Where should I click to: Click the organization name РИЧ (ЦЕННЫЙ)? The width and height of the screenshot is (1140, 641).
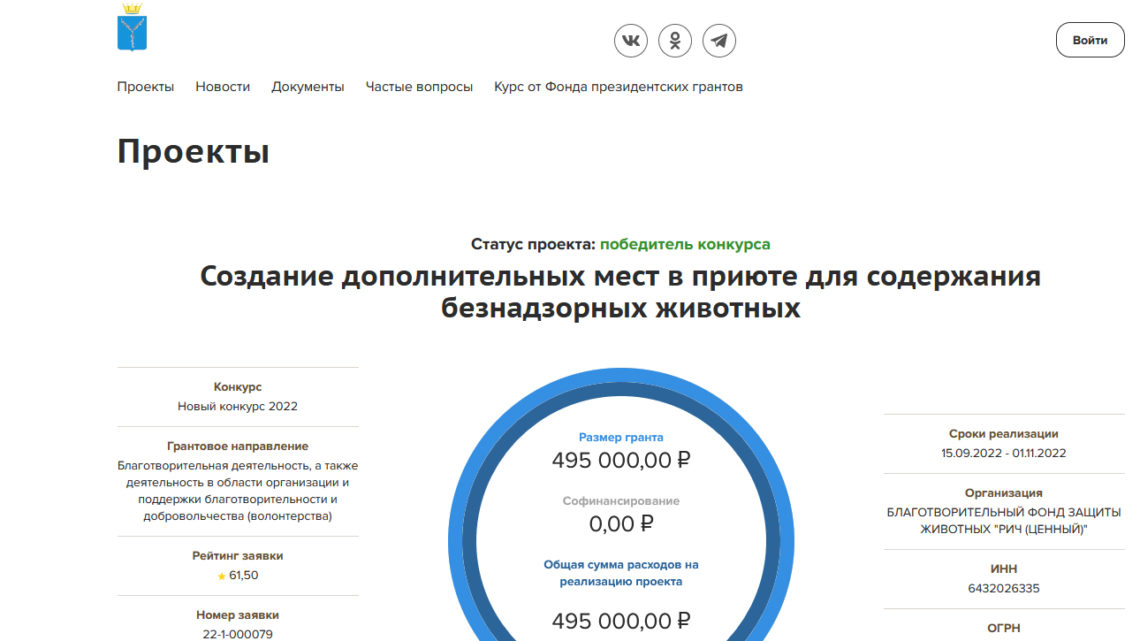[1003, 520]
